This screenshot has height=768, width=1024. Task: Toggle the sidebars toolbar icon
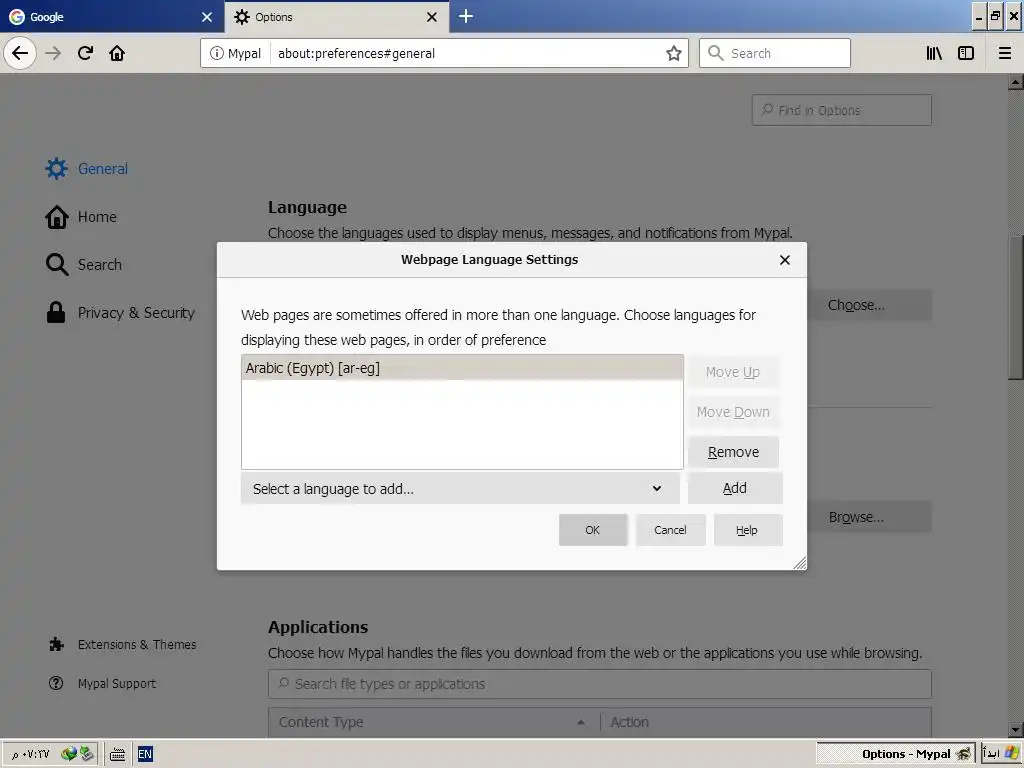966,53
